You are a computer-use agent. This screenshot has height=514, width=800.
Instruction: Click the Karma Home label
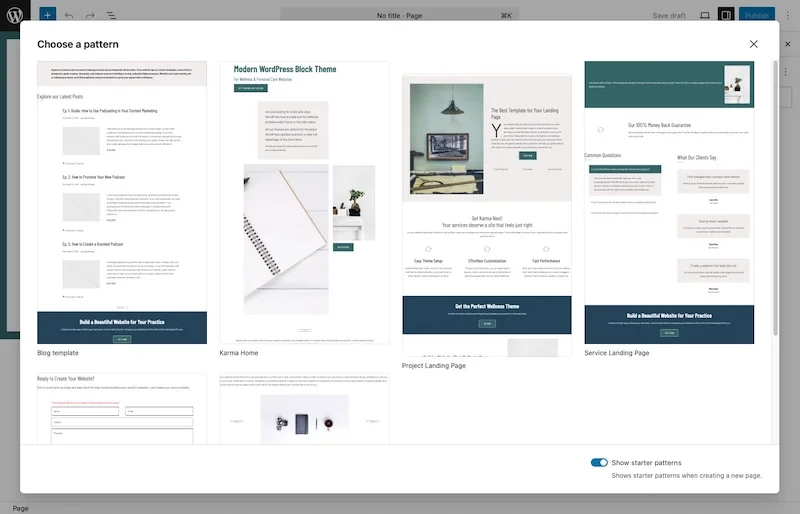point(239,353)
